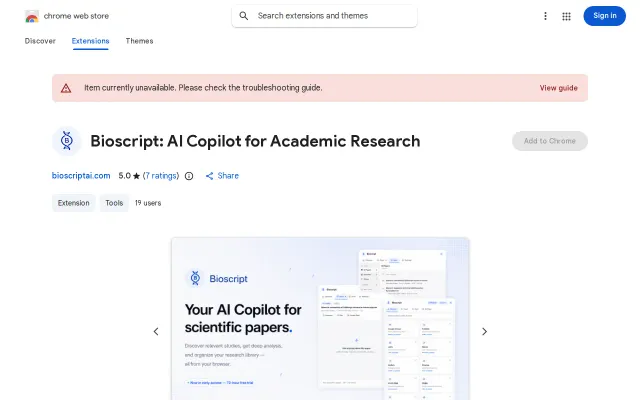Viewport: 640px width, 400px height.
Task: Click the Chrome Web Store rainbow logo
Action: (x=31, y=16)
